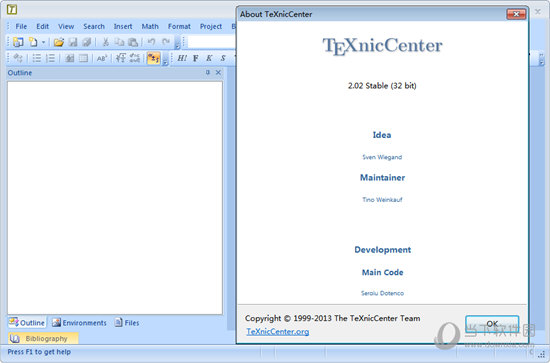Open the Math menu
This screenshot has height=363, width=550.
(150, 26)
